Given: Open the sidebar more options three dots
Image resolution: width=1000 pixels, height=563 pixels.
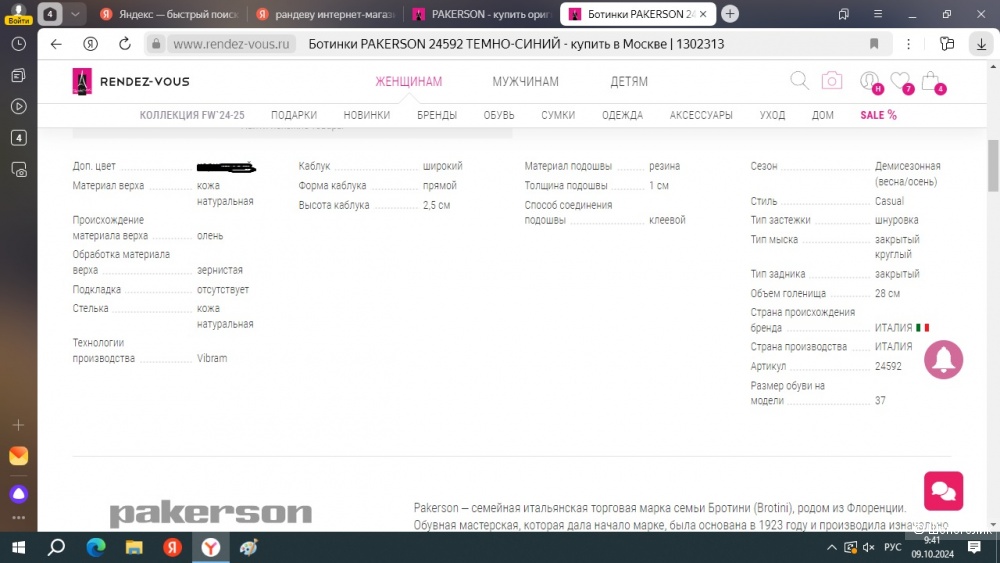Looking at the screenshot, I should click(18, 518).
